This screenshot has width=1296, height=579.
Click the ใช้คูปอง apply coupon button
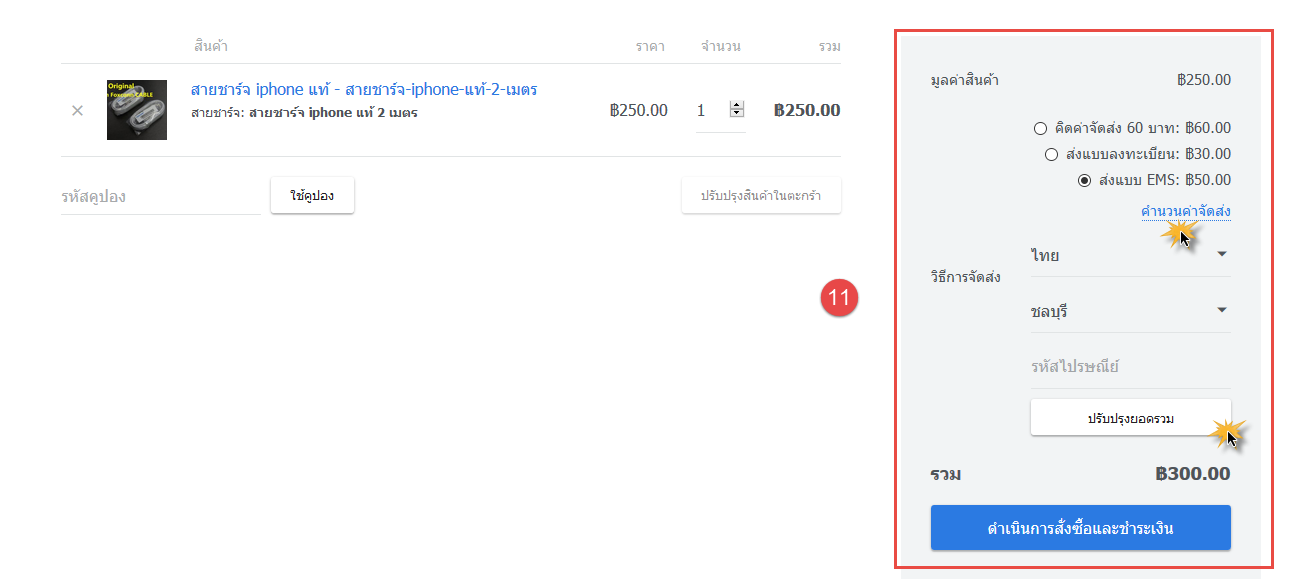pyautogui.click(x=312, y=196)
